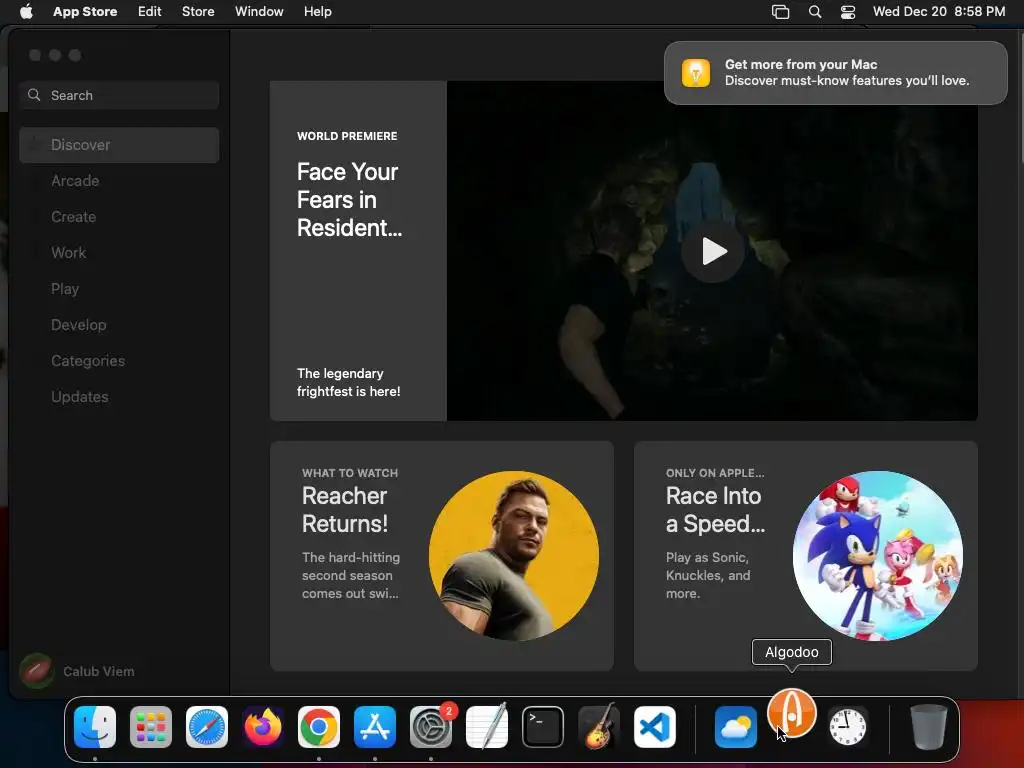This screenshot has height=768, width=1024.
Task: Open GarageBand from the Dock
Action: [x=599, y=727]
